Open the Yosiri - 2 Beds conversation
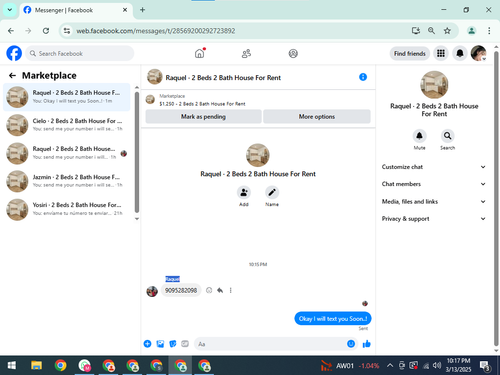Screen dimensions: 500x375 point(67,209)
